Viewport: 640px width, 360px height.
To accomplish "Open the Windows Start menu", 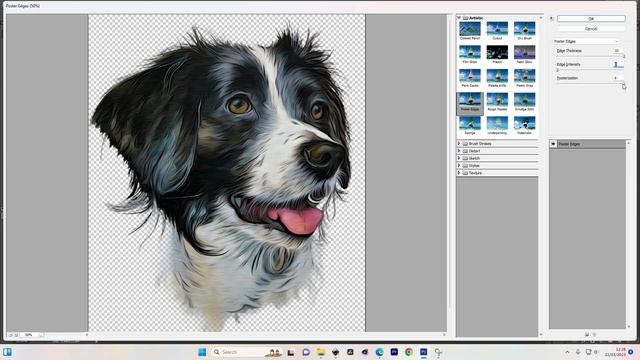I will point(202,352).
